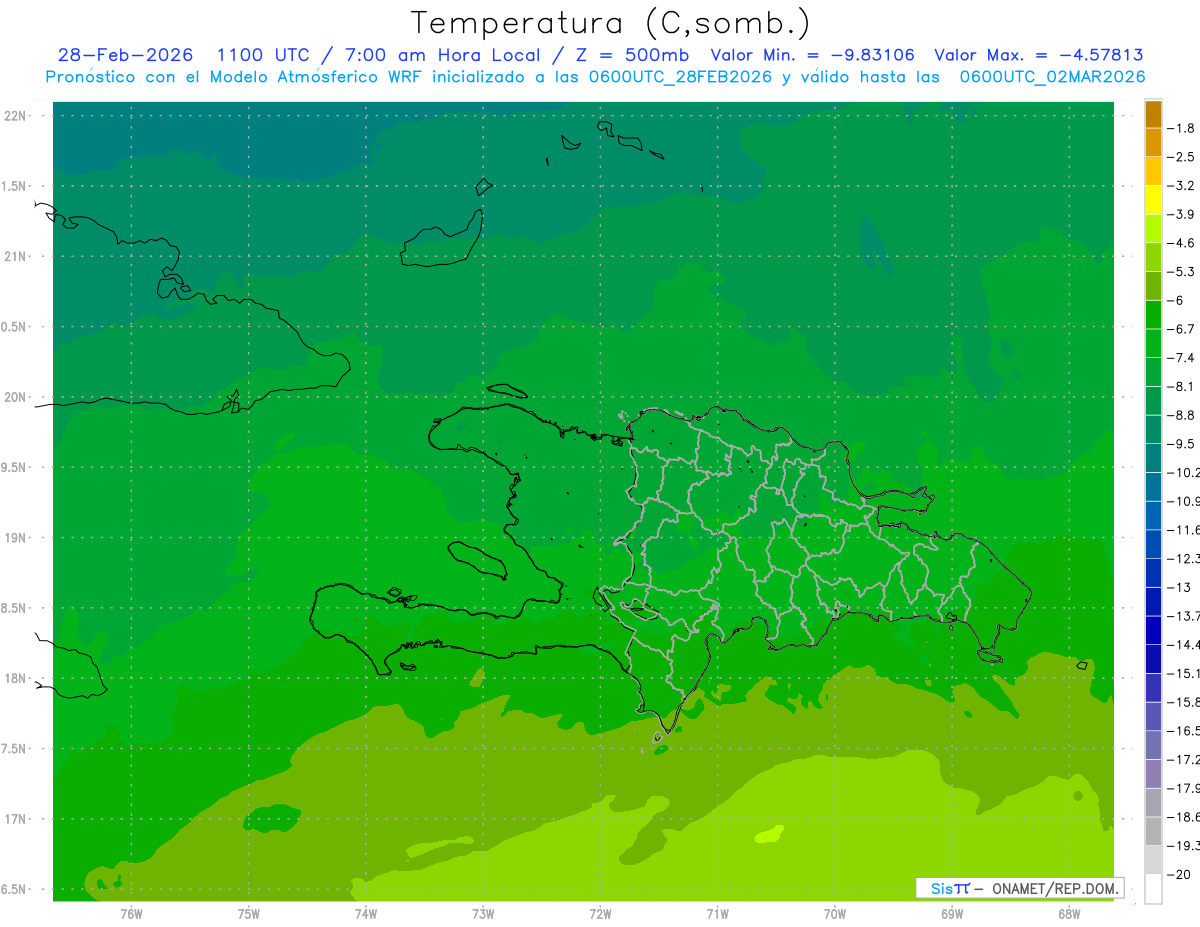
Task: Click the -8.1 value on color scale
Action: click(x=1181, y=386)
